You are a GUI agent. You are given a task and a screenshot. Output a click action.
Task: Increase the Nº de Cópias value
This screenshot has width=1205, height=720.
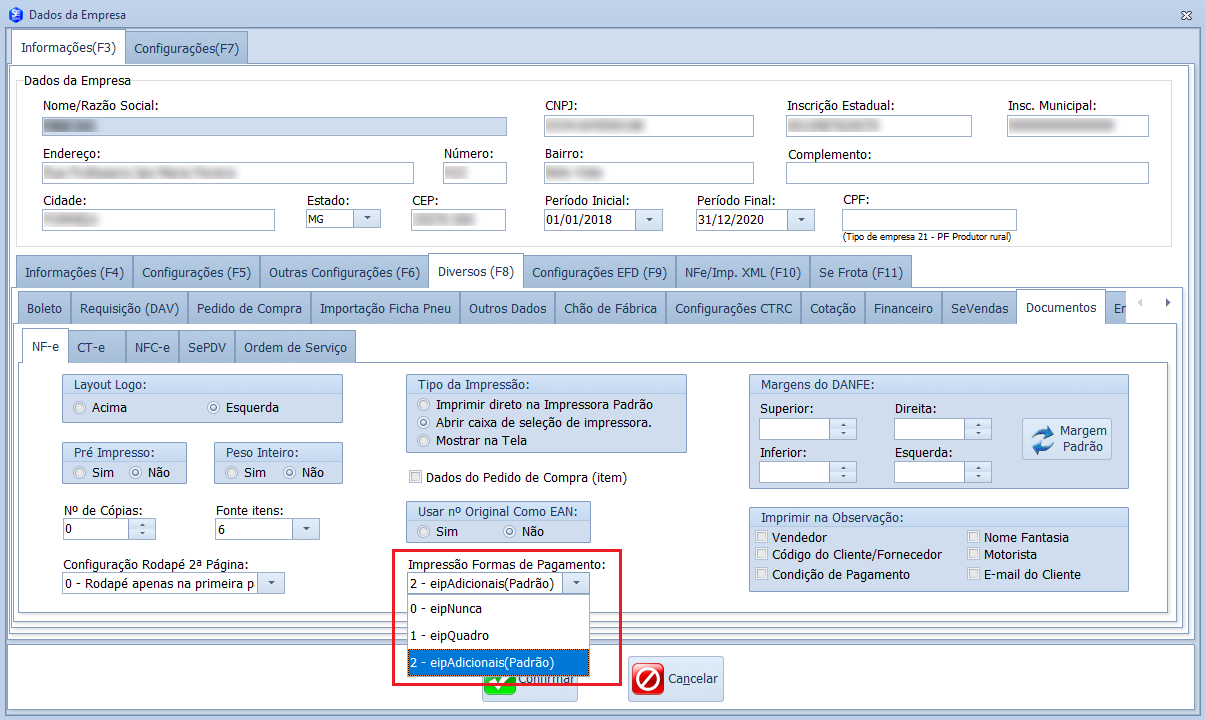click(144, 524)
